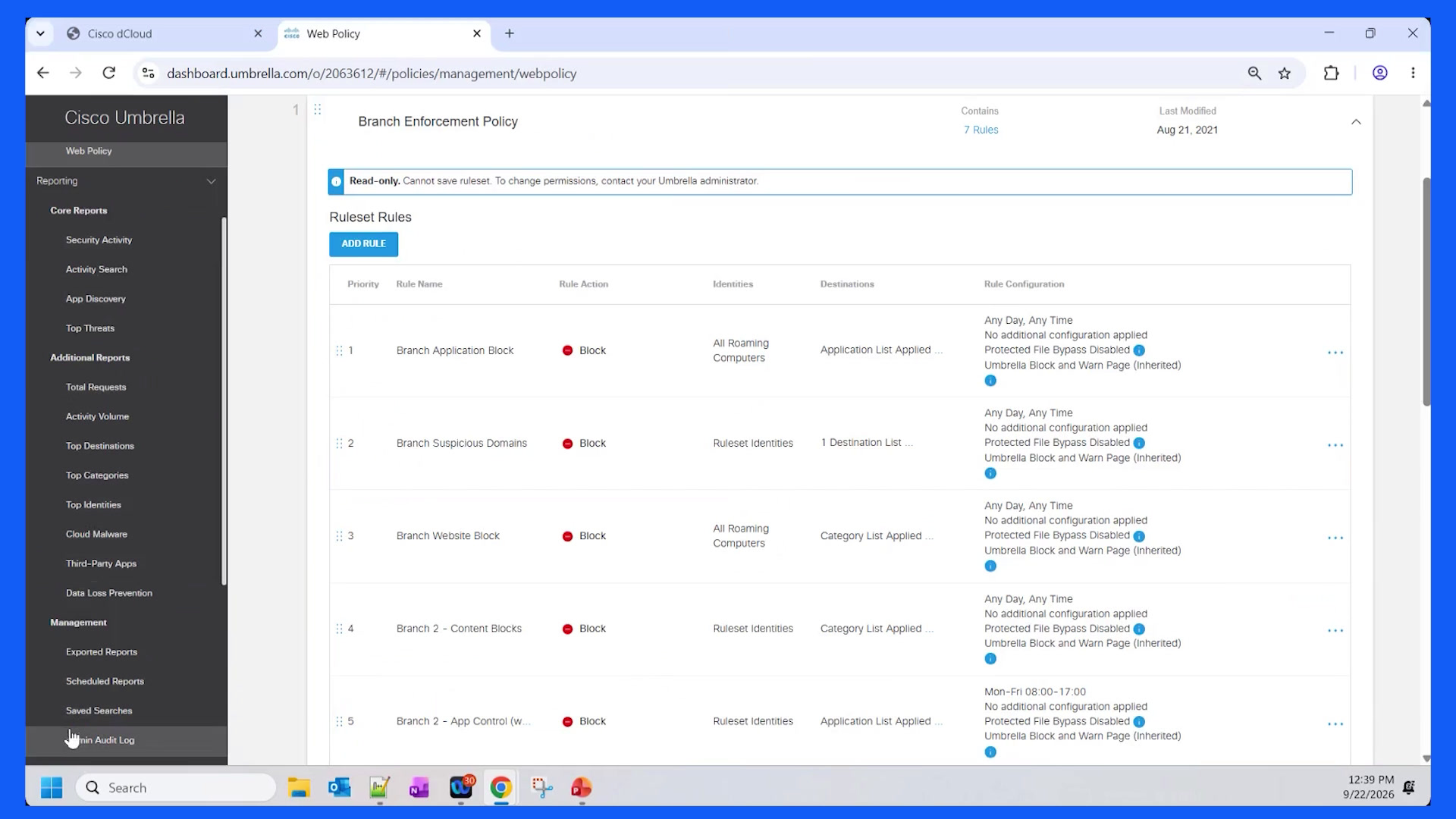
Task: Open Data Loss Prevention report
Action: [108, 593]
